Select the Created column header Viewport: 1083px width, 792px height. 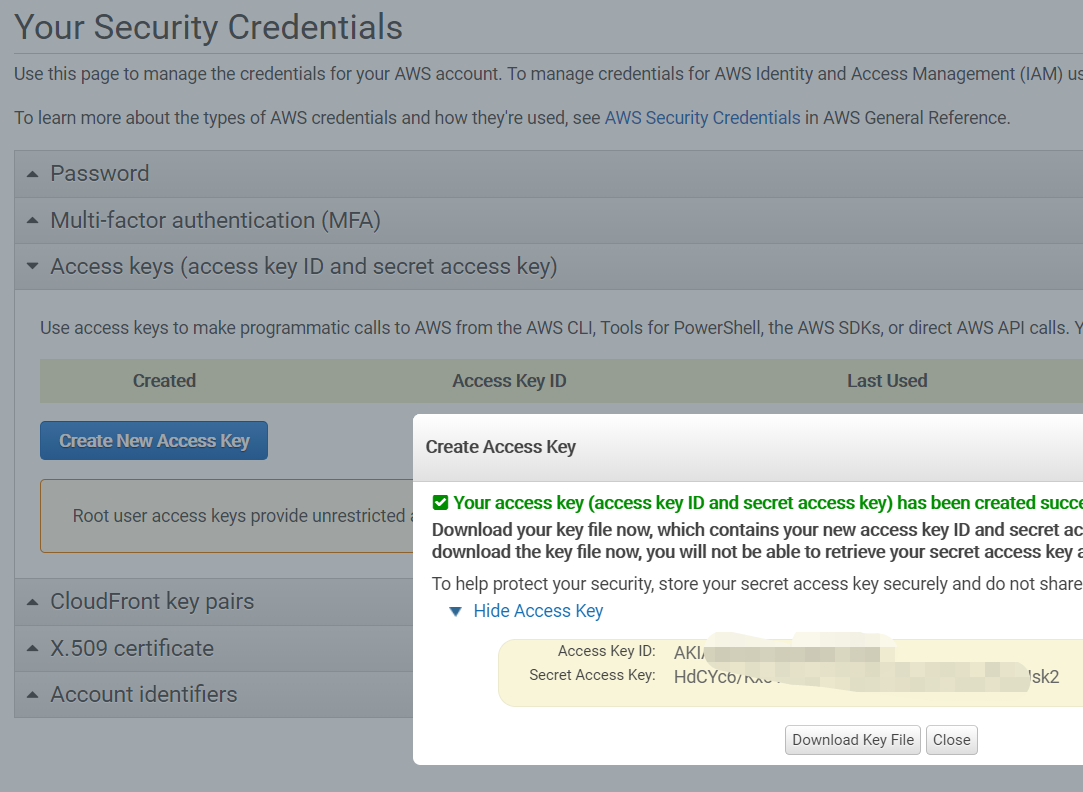(x=164, y=381)
